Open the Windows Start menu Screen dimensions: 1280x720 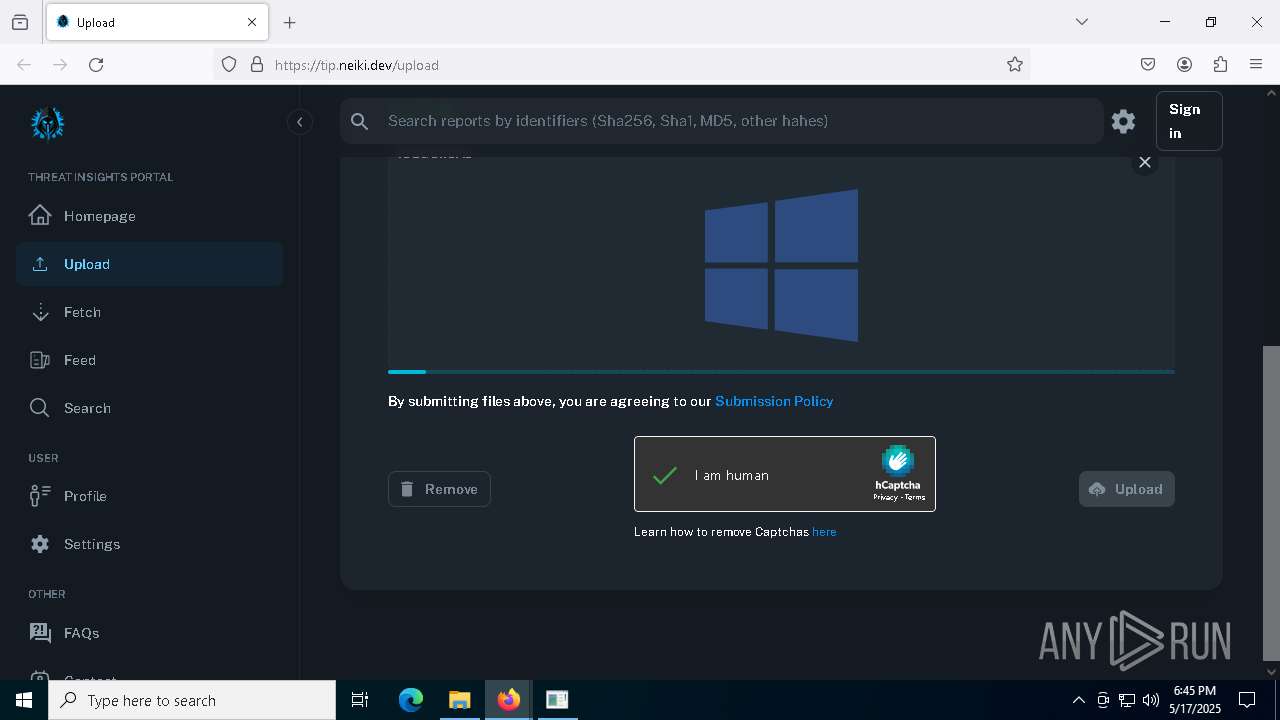[24, 700]
